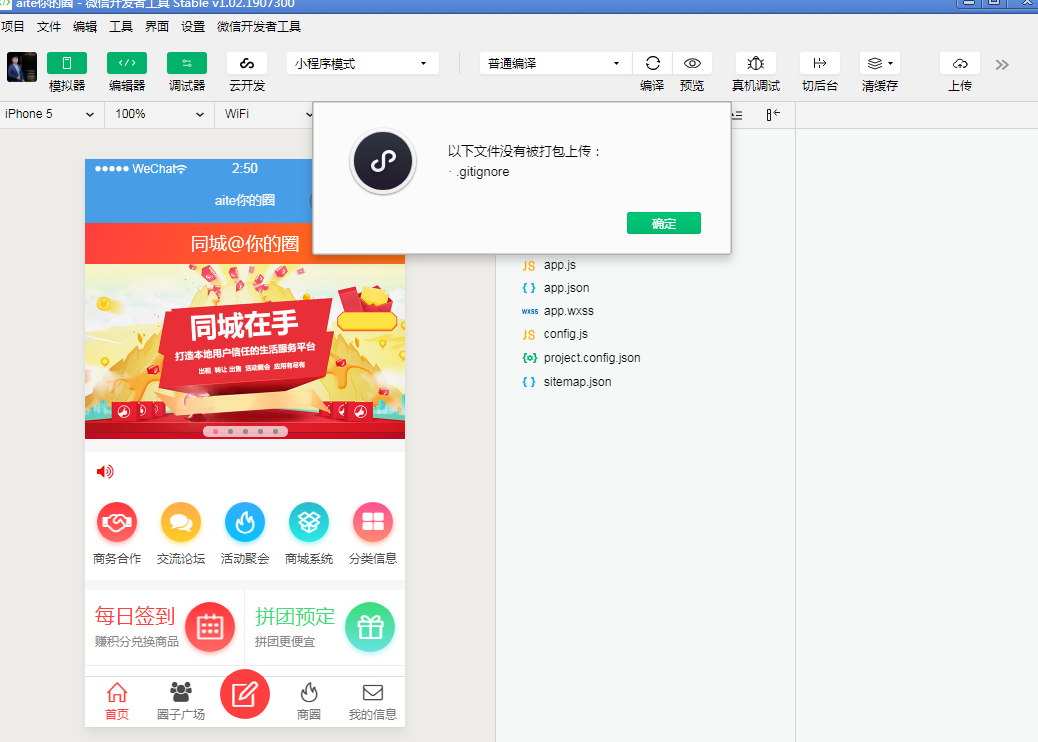Open the 工具 menu
1038x742 pixels.
120,27
